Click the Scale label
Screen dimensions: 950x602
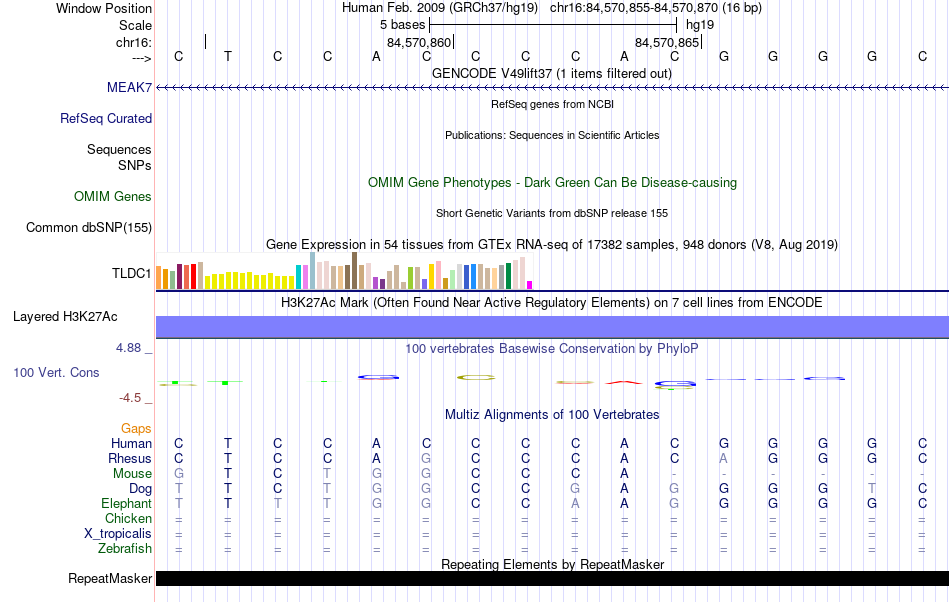(136, 25)
